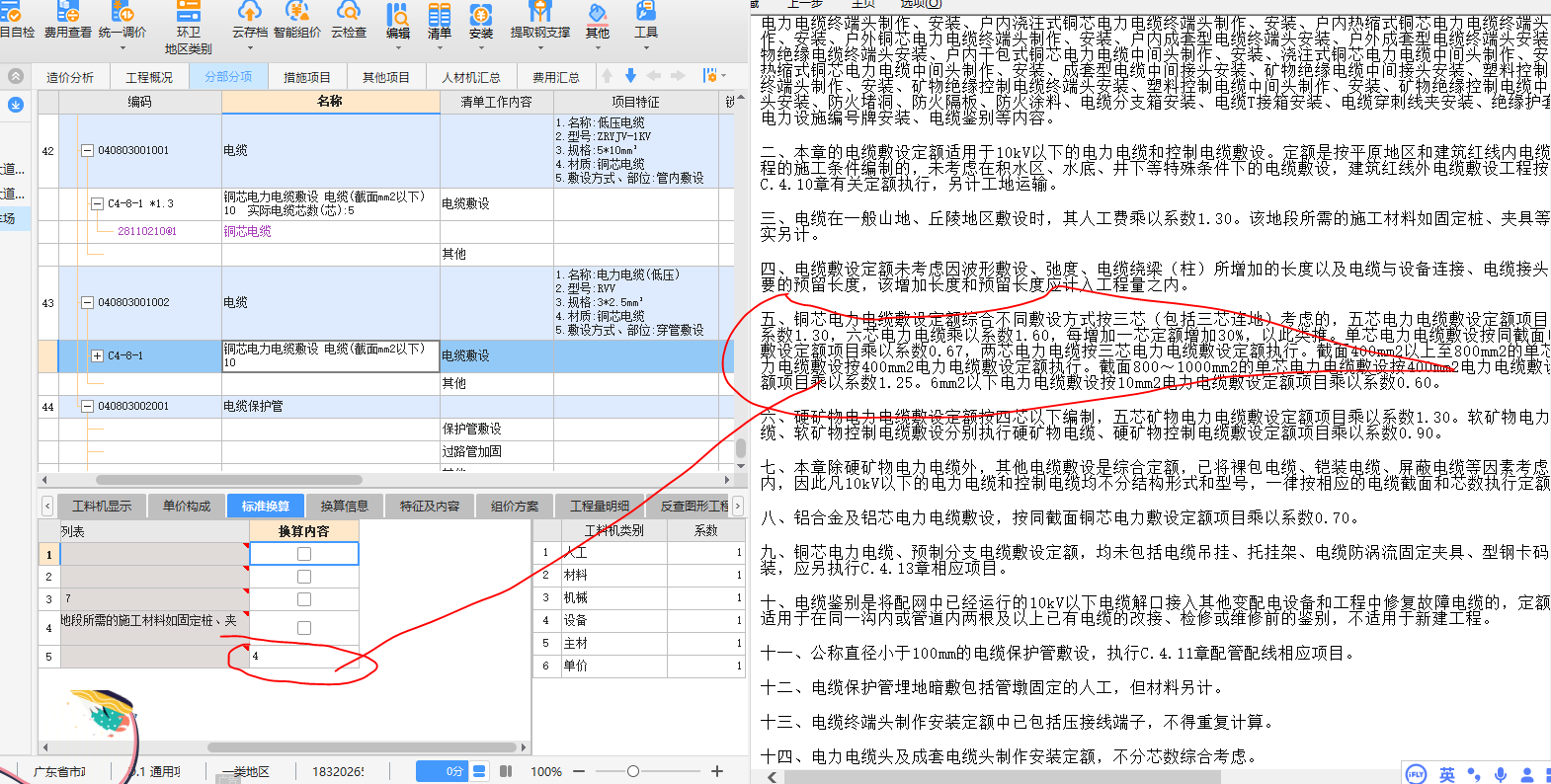The height and width of the screenshot is (784, 1551).
Task: Click the conversion value field containing 4
Action: (x=304, y=656)
